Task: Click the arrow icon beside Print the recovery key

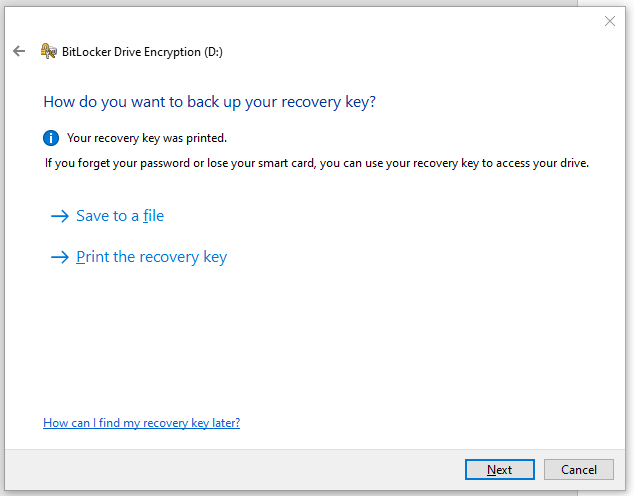Action: point(60,257)
